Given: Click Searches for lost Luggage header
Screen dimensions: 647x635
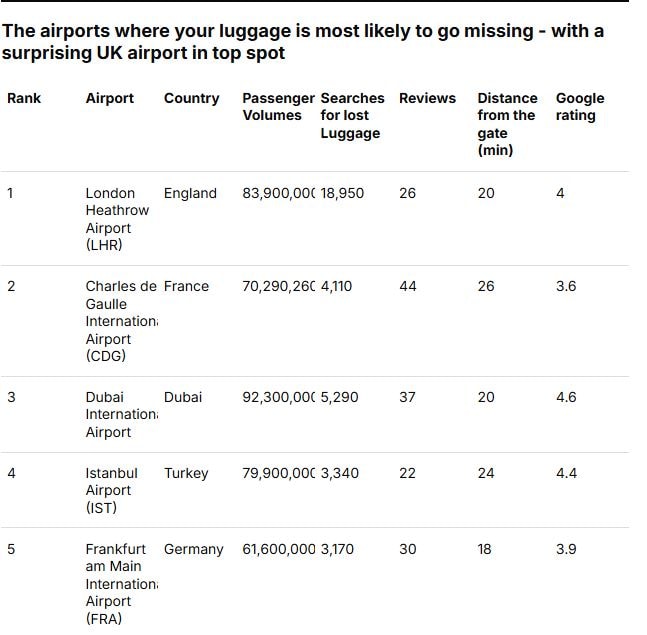Looking at the screenshot, I should (352, 115).
